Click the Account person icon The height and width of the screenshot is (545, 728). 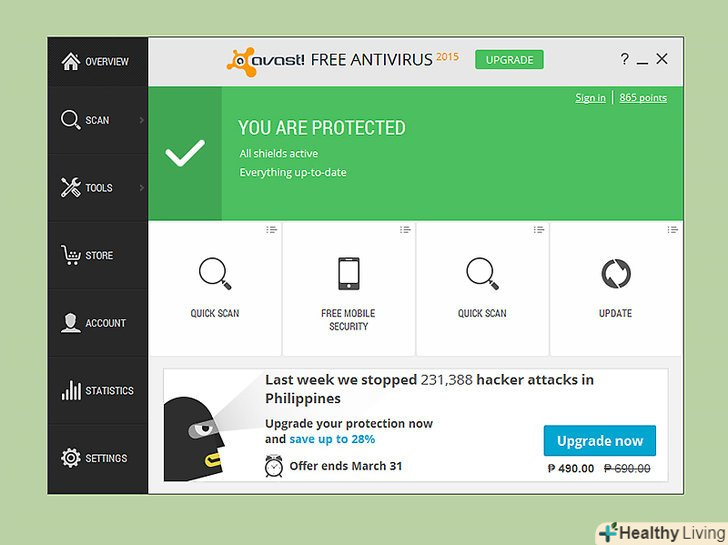(x=71, y=323)
